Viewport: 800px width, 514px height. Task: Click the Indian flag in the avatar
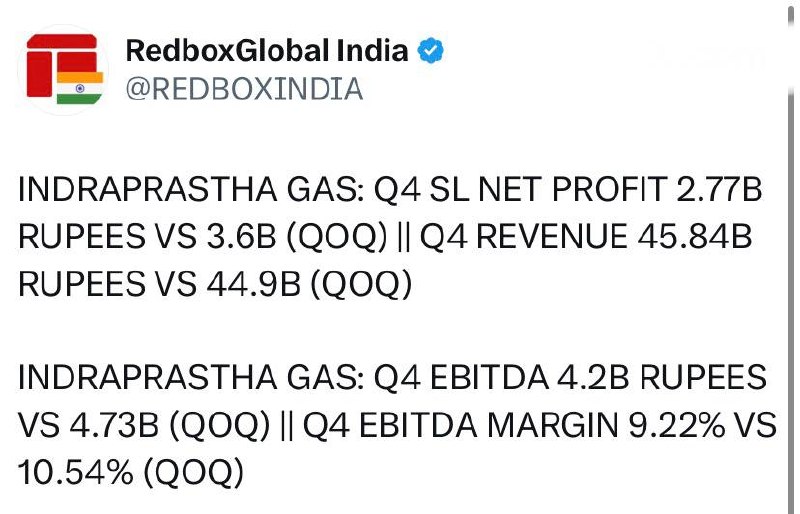pos(80,88)
